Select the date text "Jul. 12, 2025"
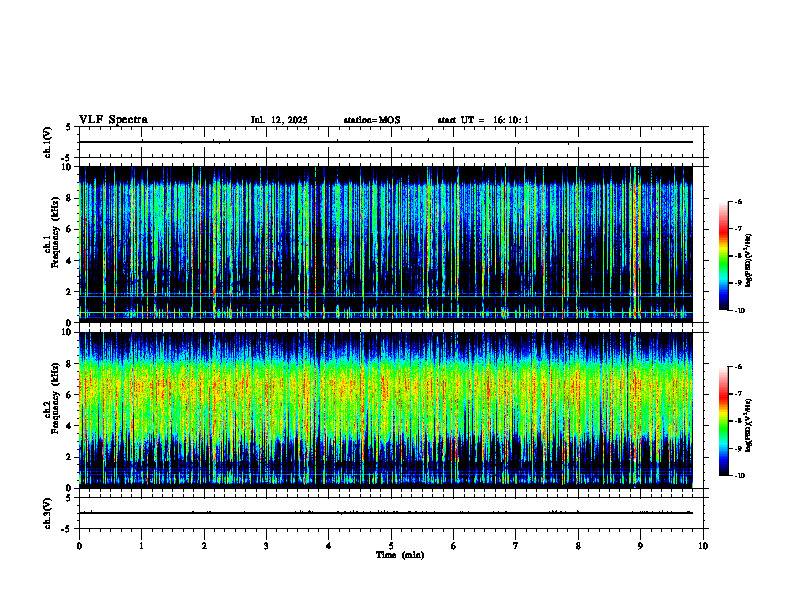Image resolution: width=792 pixels, height=612 pixels. point(279,120)
